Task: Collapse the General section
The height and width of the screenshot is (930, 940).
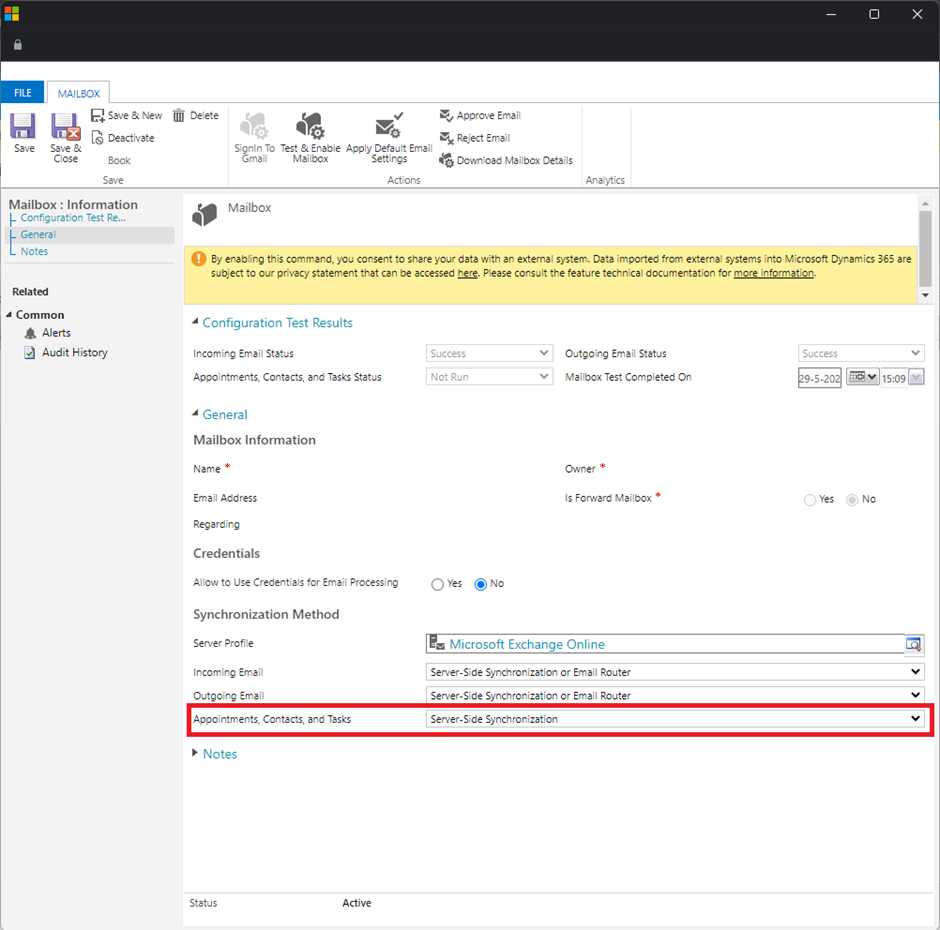Action: coord(195,413)
